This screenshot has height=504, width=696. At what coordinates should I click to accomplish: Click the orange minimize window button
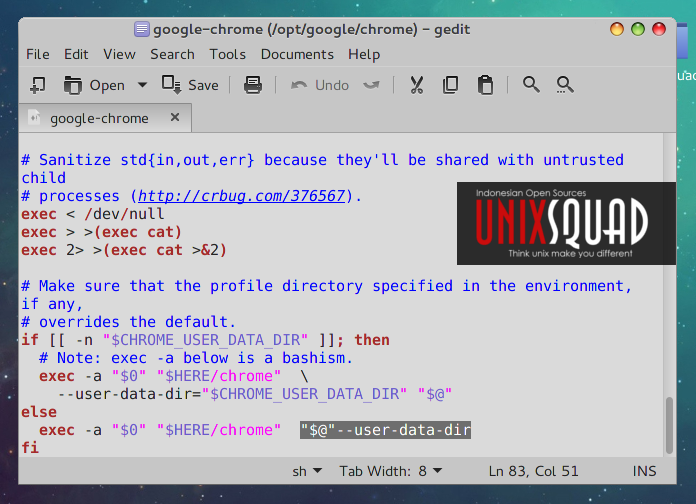617,29
